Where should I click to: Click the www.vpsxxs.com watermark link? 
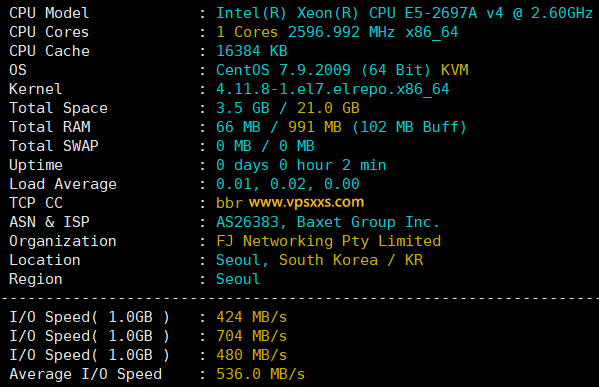tap(306, 202)
